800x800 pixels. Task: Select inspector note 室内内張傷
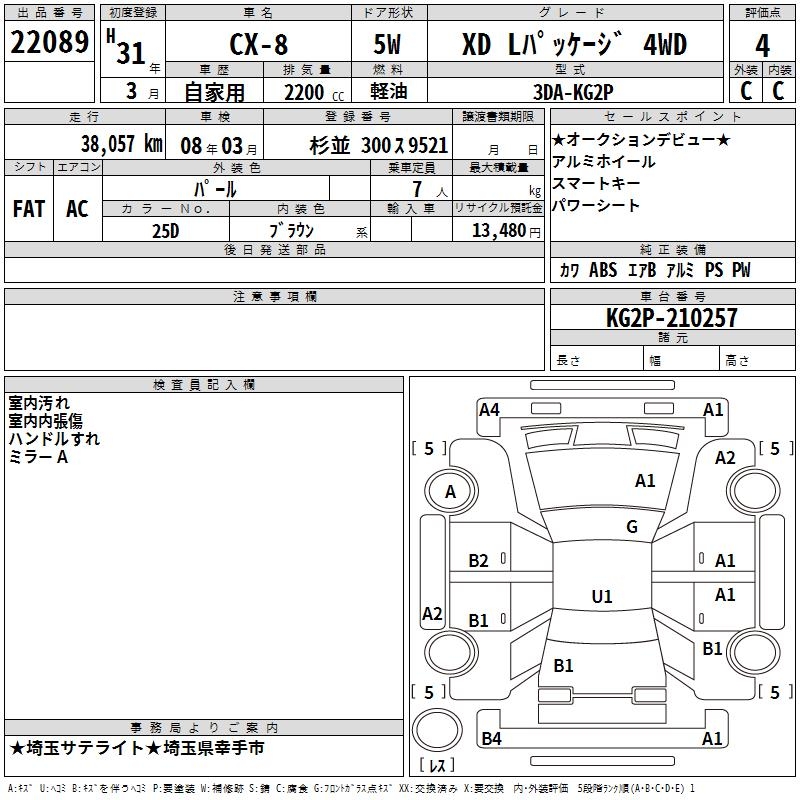45,420
